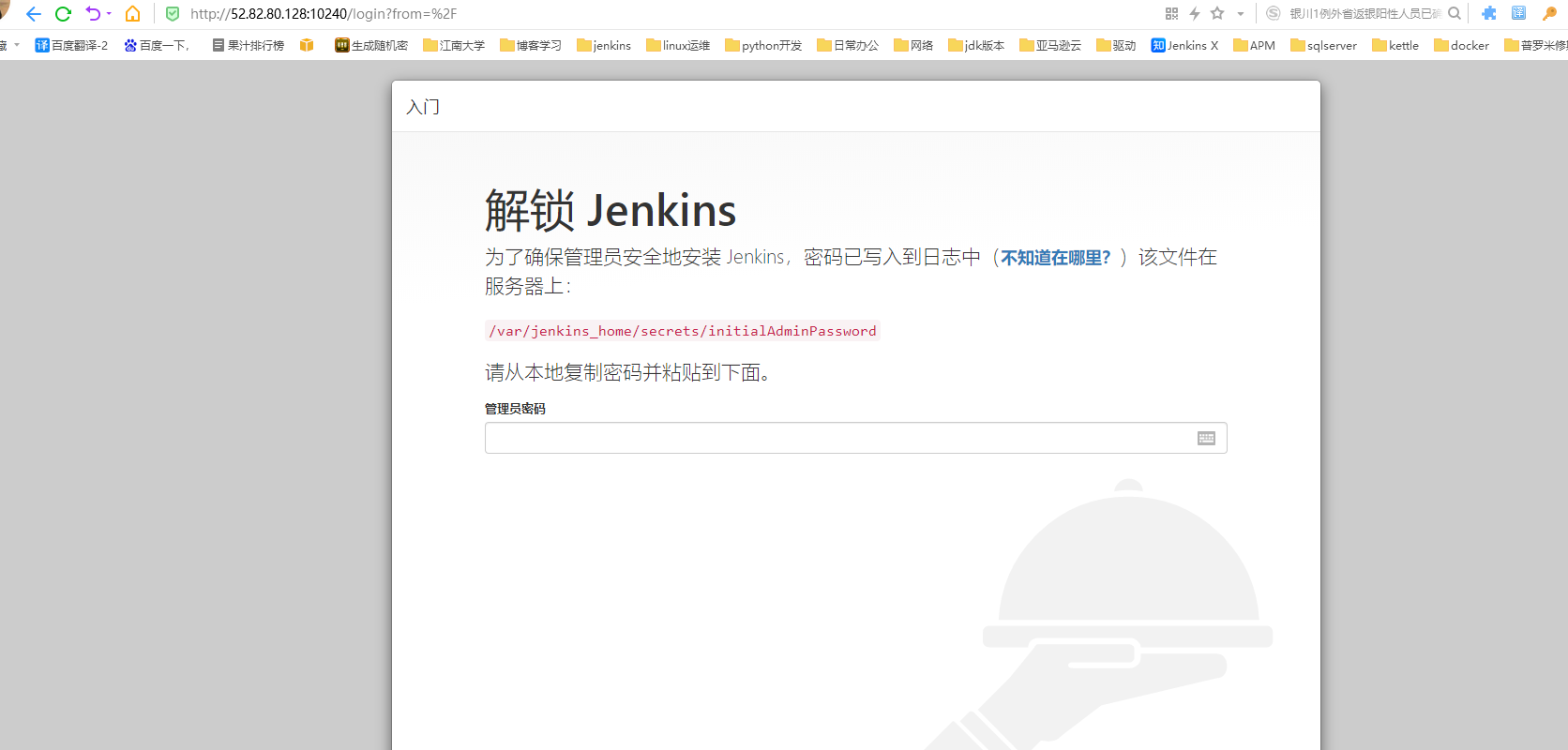Open the orange key password icon
Image resolution: width=1568 pixels, height=750 pixels.
click(x=1549, y=13)
